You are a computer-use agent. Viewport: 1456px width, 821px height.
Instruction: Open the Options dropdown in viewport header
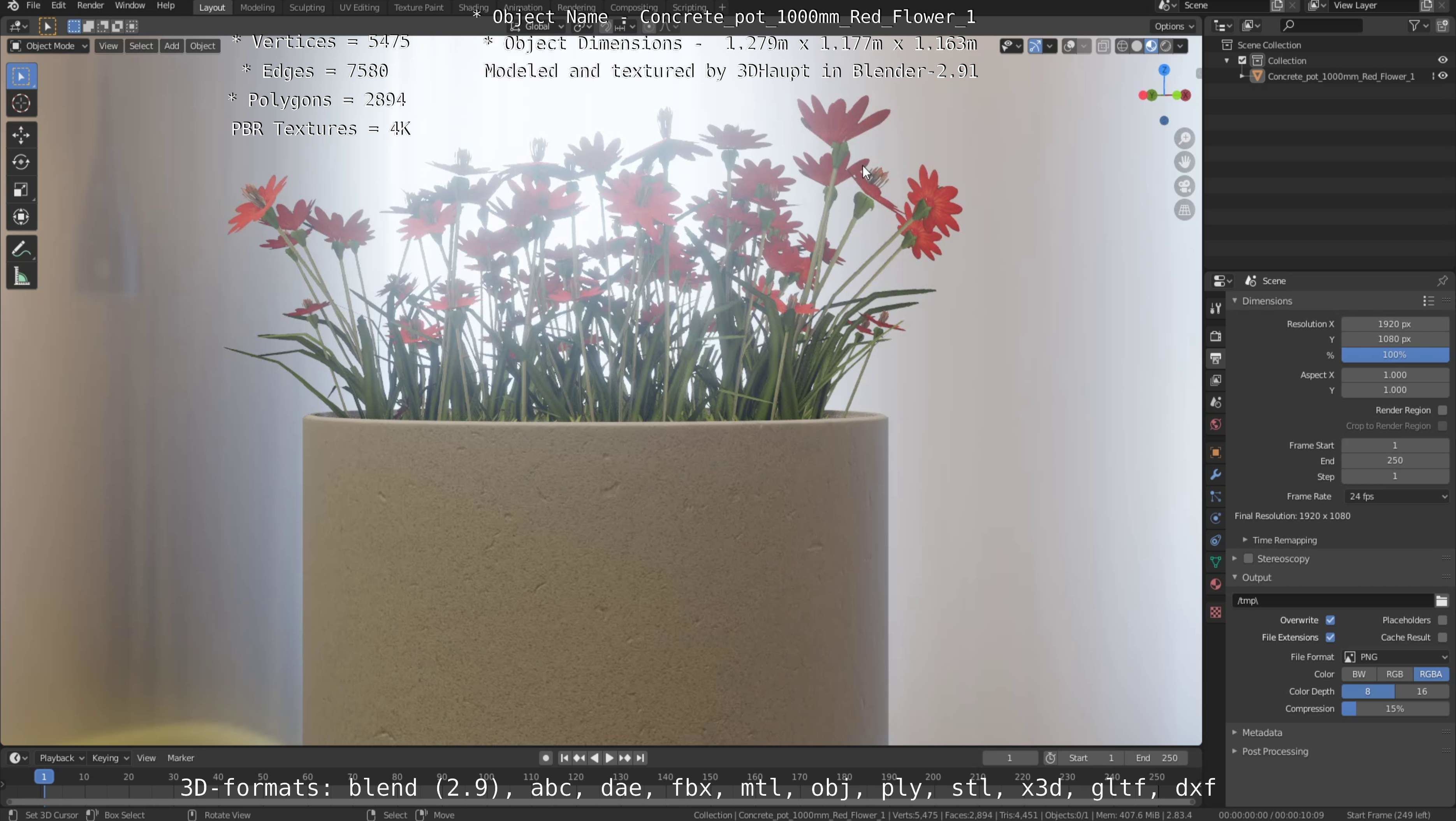coord(1174,26)
